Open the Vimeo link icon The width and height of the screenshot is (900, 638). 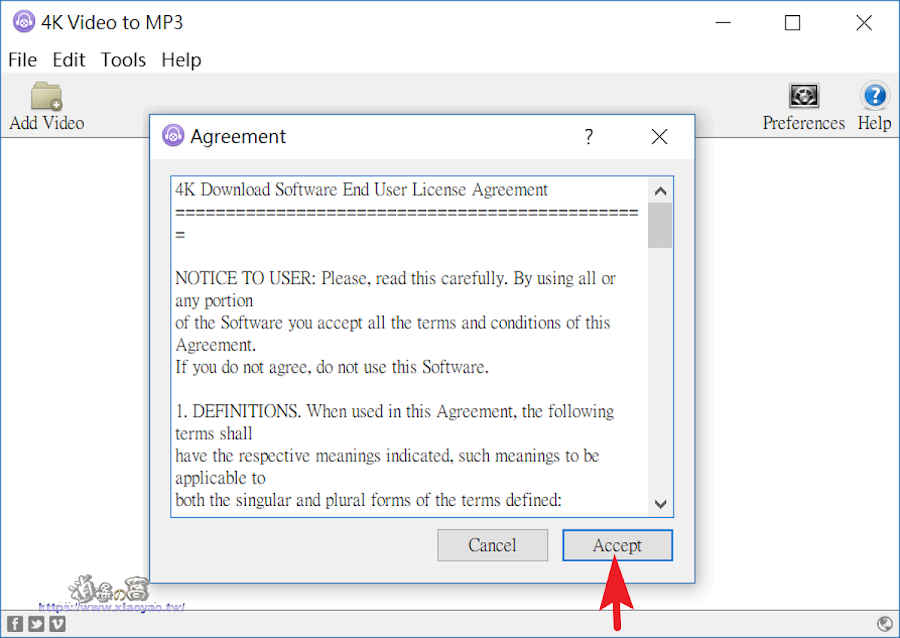57,624
